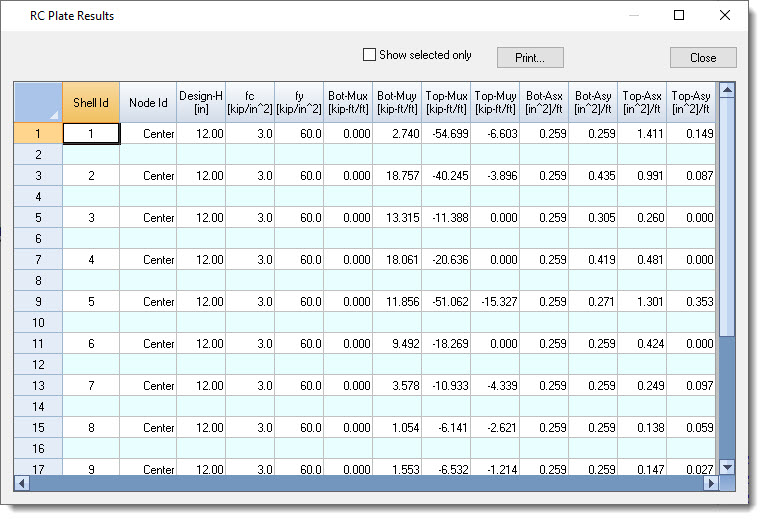Select the Node Id column header

[148, 102]
